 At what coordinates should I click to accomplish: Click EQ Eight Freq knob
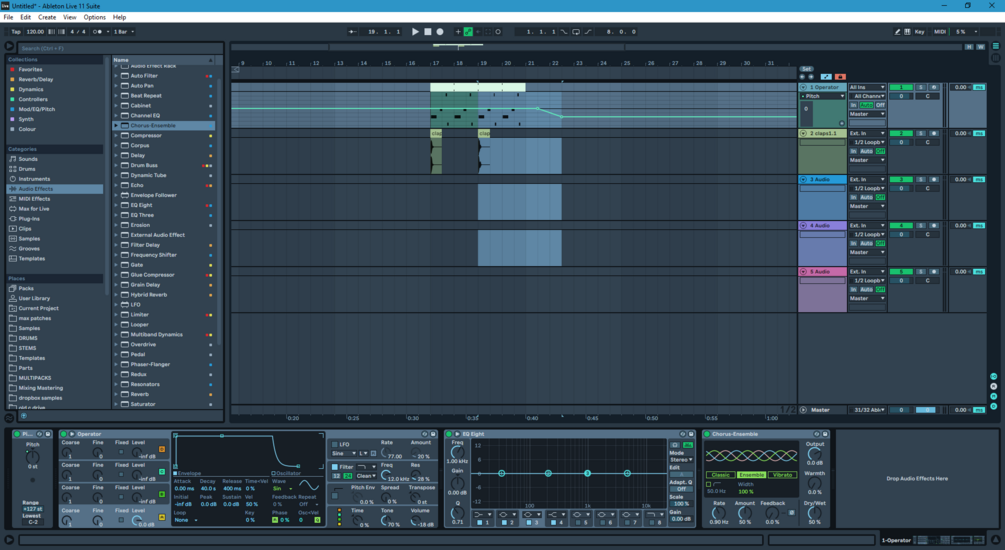(x=457, y=452)
